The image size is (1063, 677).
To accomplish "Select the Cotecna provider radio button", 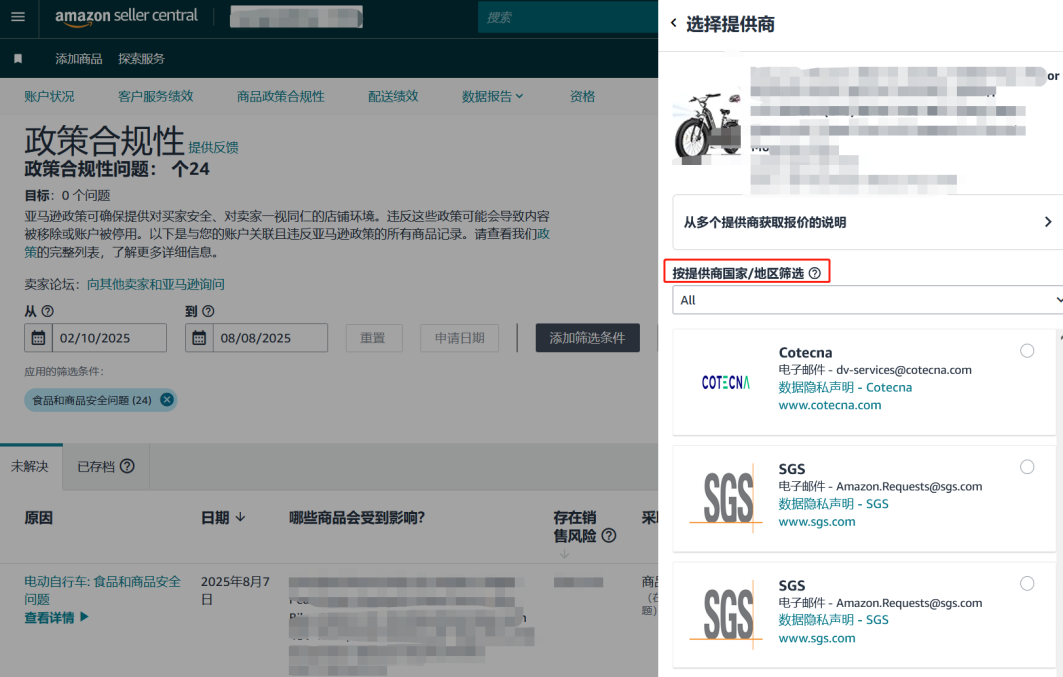I will [1027, 351].
